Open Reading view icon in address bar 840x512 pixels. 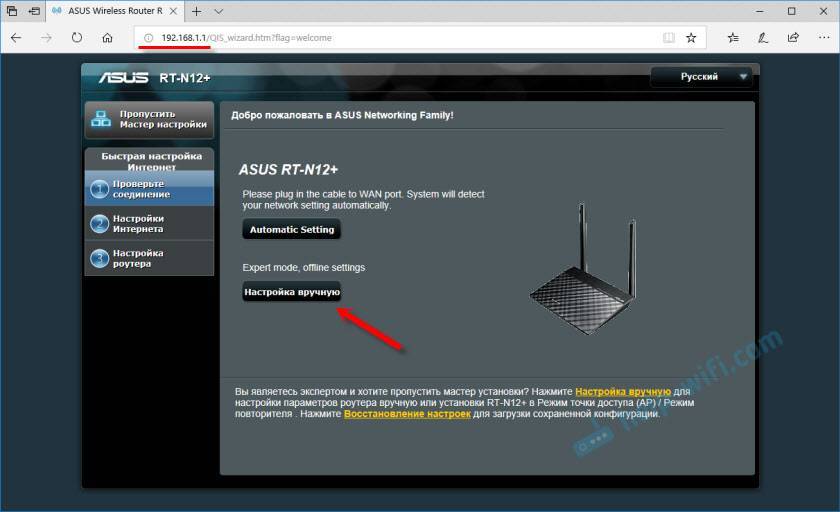pyautogui.click(x=669, y=37)
